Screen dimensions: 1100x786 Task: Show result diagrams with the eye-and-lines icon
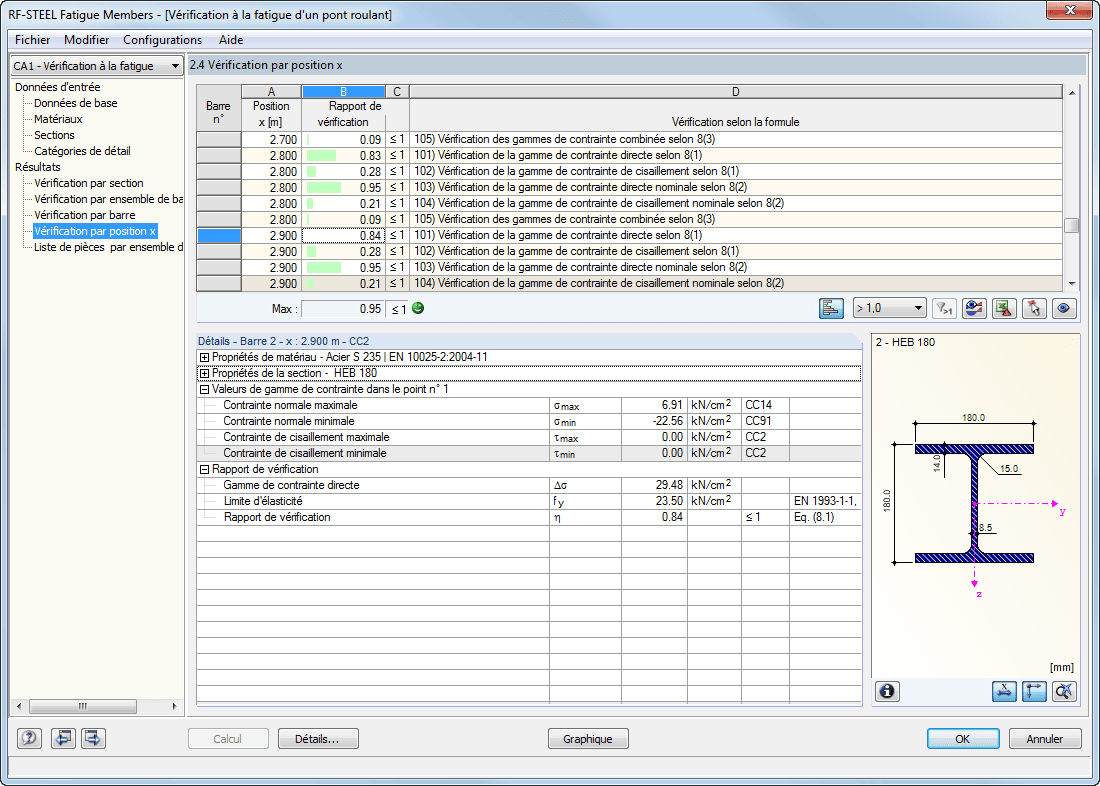(974, 308)
